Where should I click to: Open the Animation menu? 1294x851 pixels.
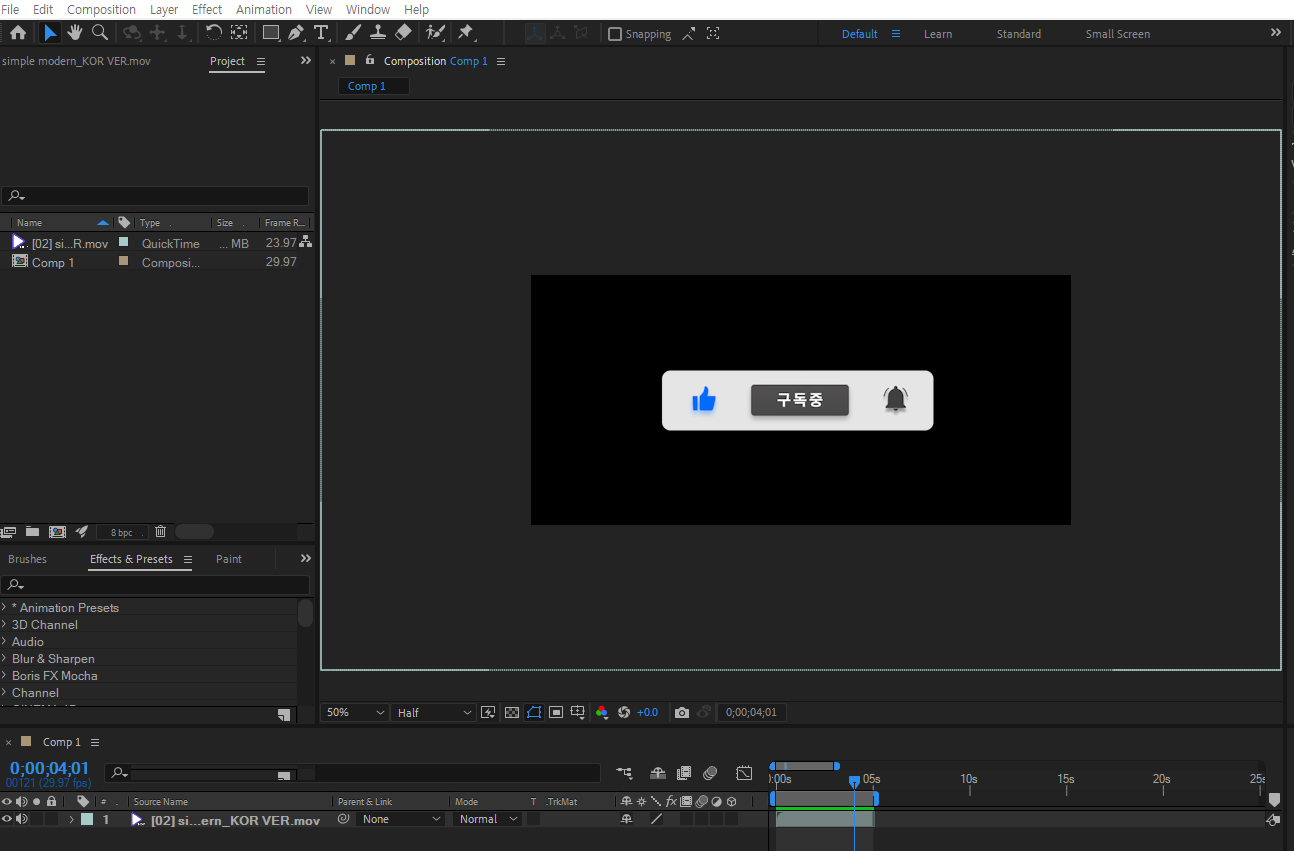[x=264, y=9]
